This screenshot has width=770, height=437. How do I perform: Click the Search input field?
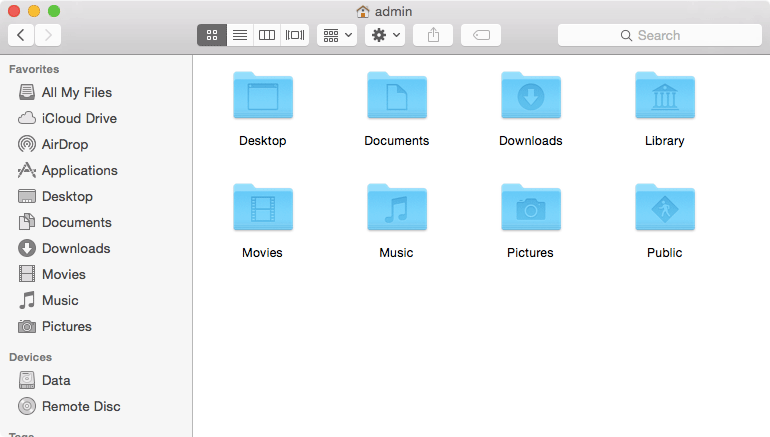pyautogui.click(x=659, y=35)
